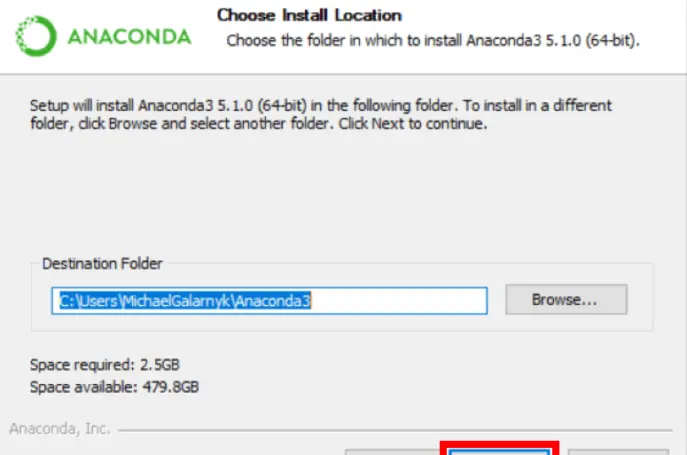Click the Choose Install Location heading
Viewport: 687px width, 455px height.
[x=309, y=15]
